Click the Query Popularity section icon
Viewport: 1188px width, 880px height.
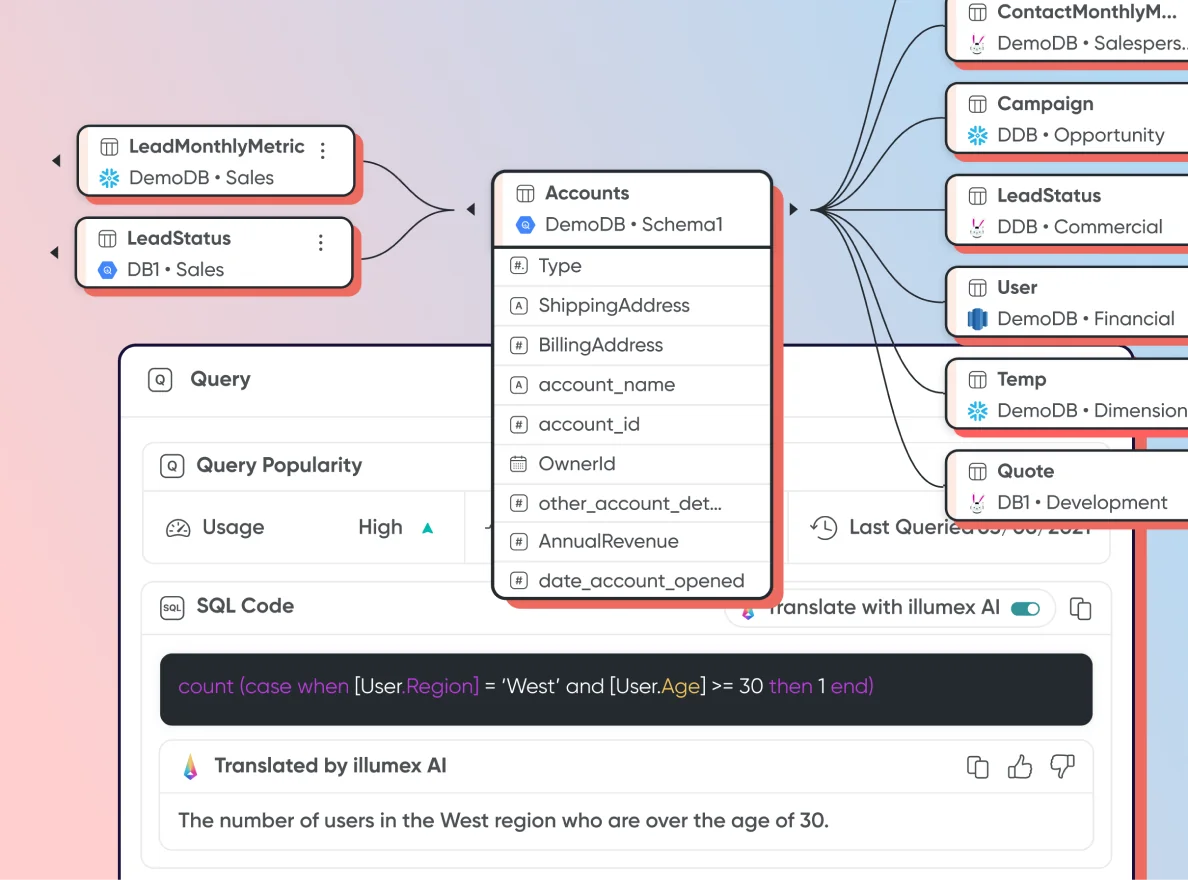(172, 465)
